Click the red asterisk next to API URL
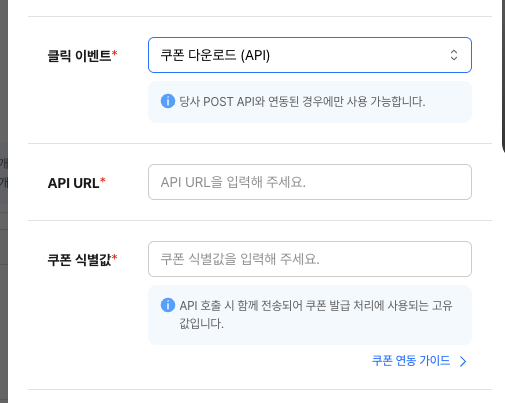The image size is (505, 403). [x=103, y=180]
